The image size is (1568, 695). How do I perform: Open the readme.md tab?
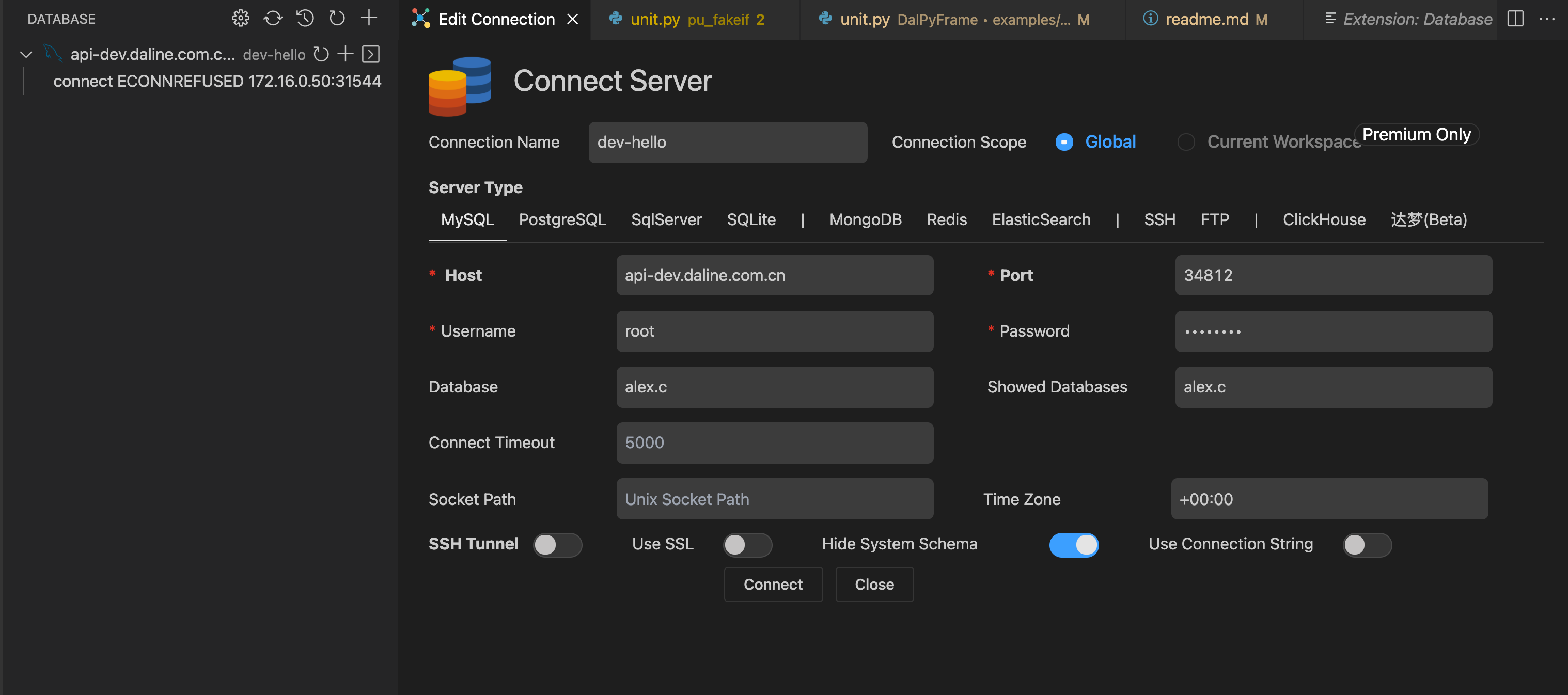[1214, 20]
